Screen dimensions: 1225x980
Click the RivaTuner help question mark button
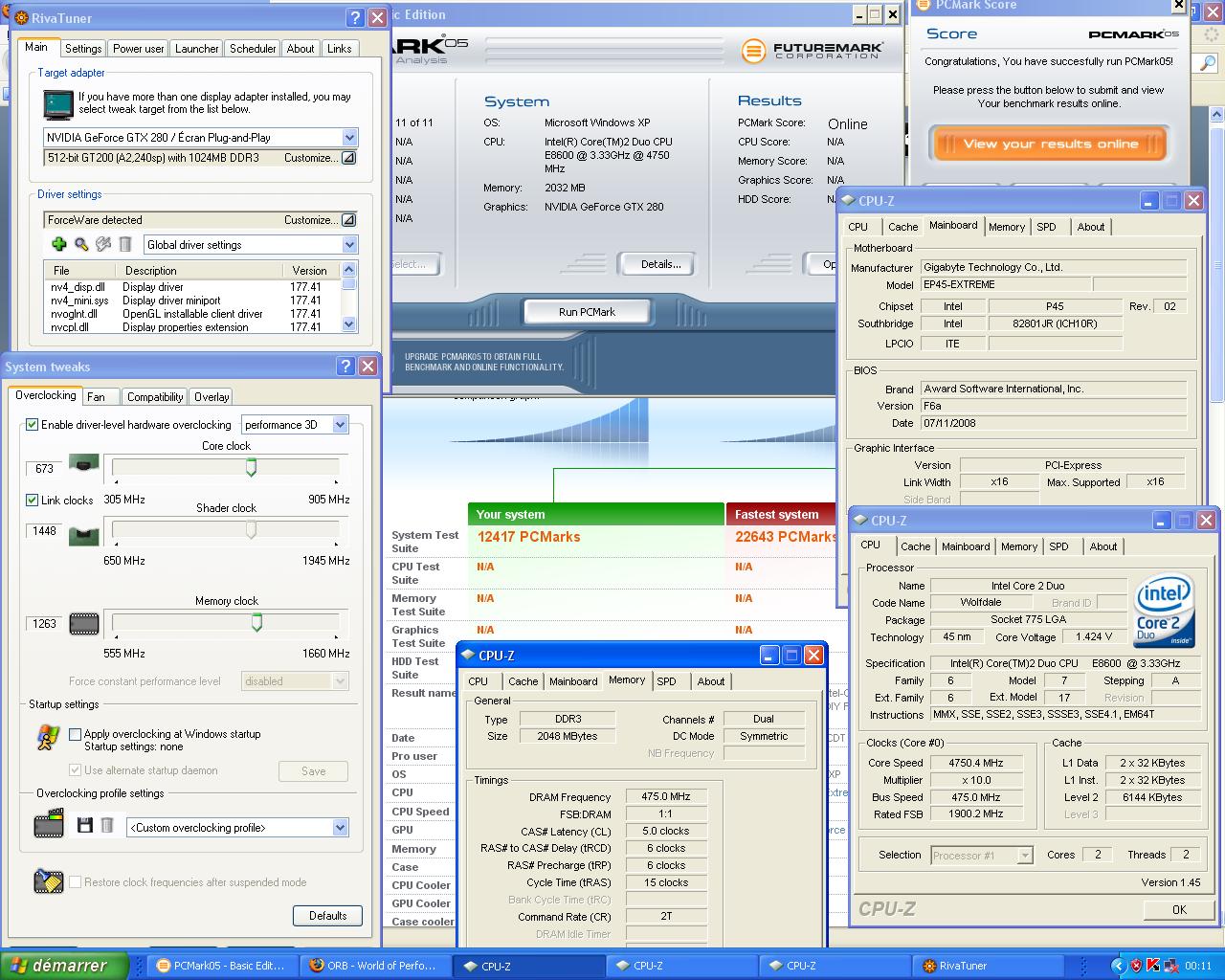354,17
